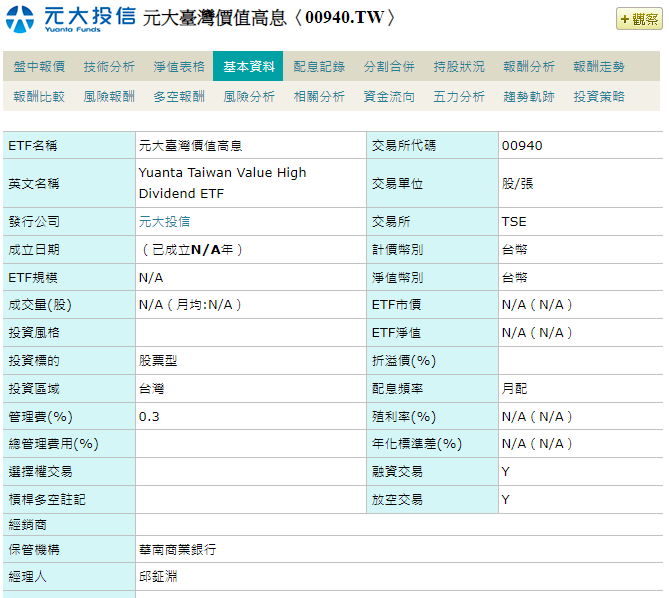
Task: View the 配息記錄 tab
Action: [x=319, y=67]
